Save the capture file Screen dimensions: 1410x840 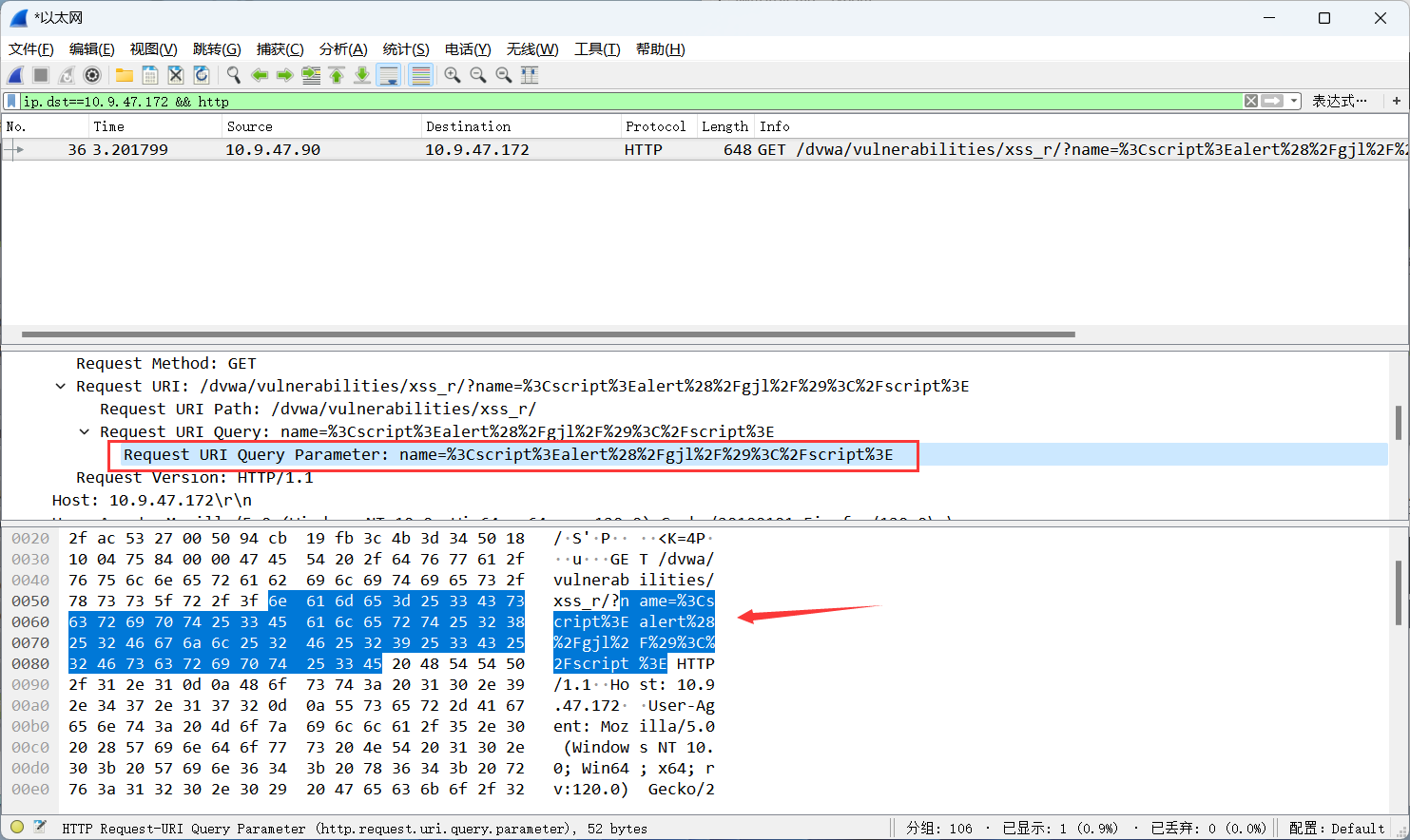point(150,75)
